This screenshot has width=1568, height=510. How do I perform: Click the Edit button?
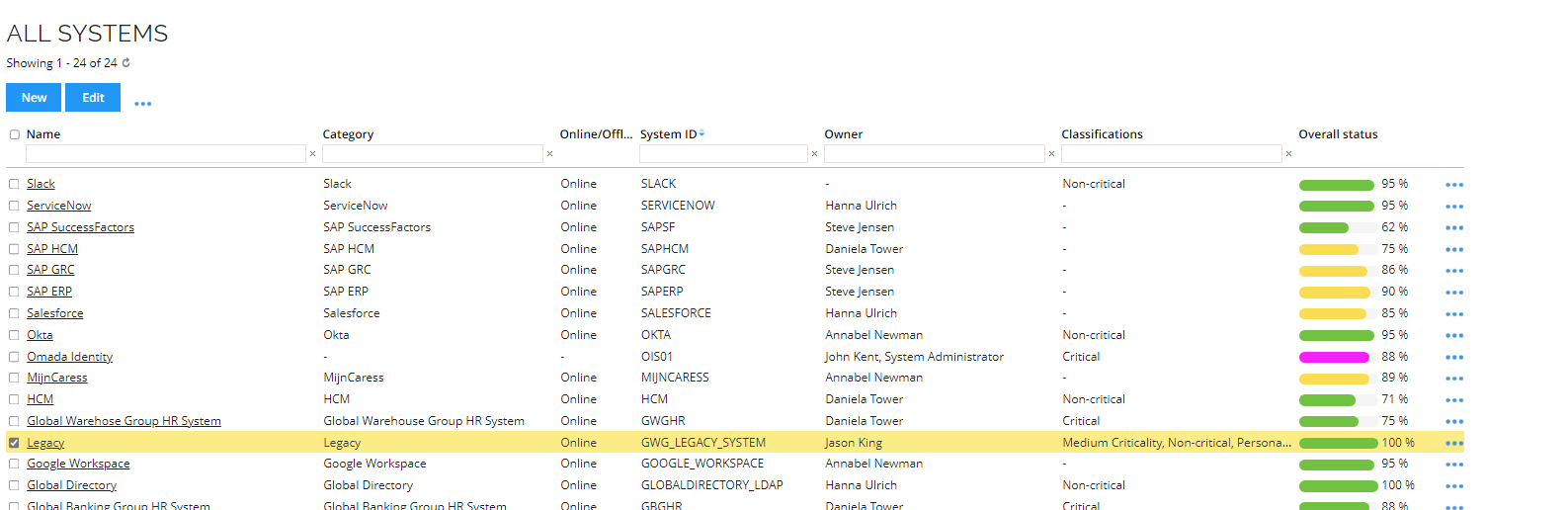pos(93,98)
